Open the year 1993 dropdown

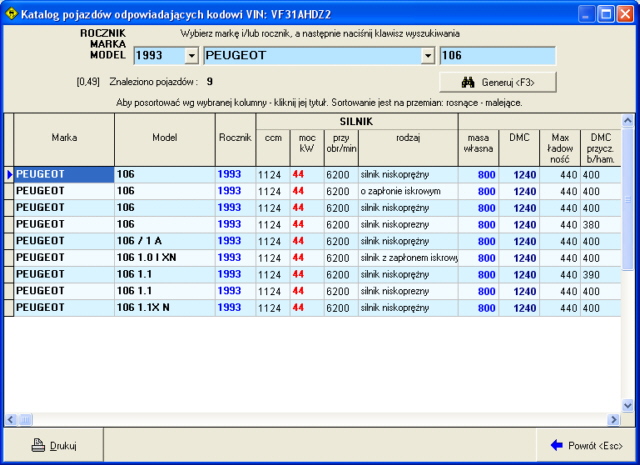192,56
